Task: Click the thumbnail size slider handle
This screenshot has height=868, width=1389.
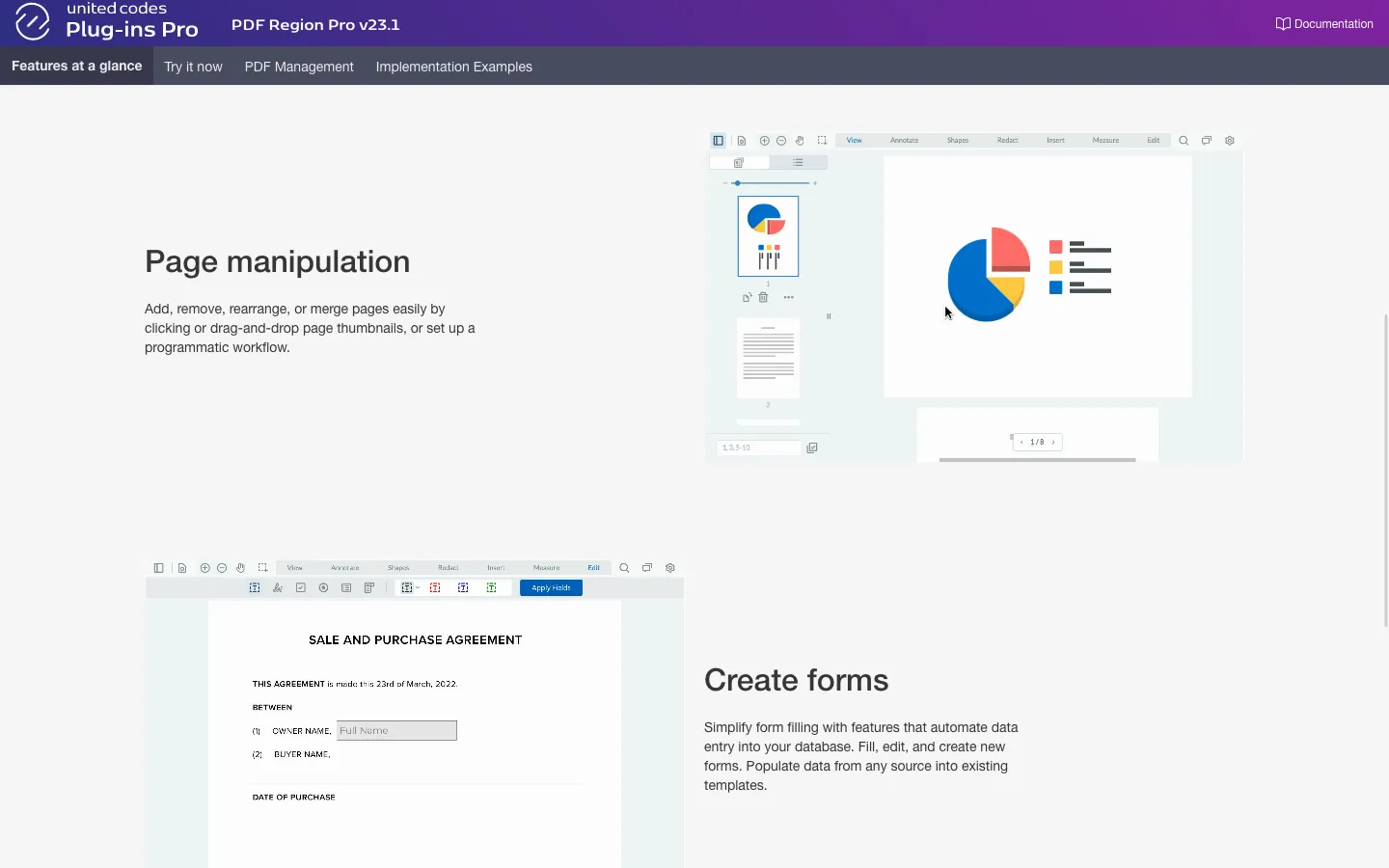Action: 737,182
